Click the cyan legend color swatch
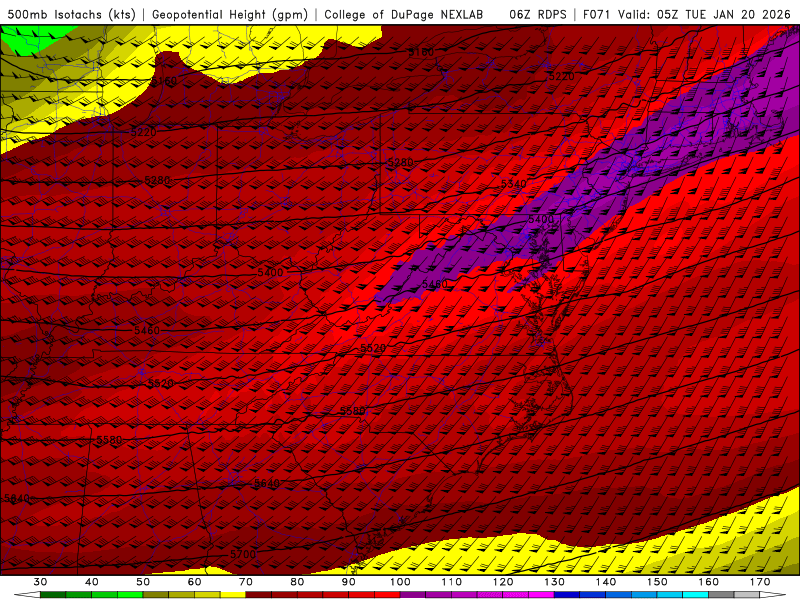Screen dimensions: 800x600 [x=695, y=595]
